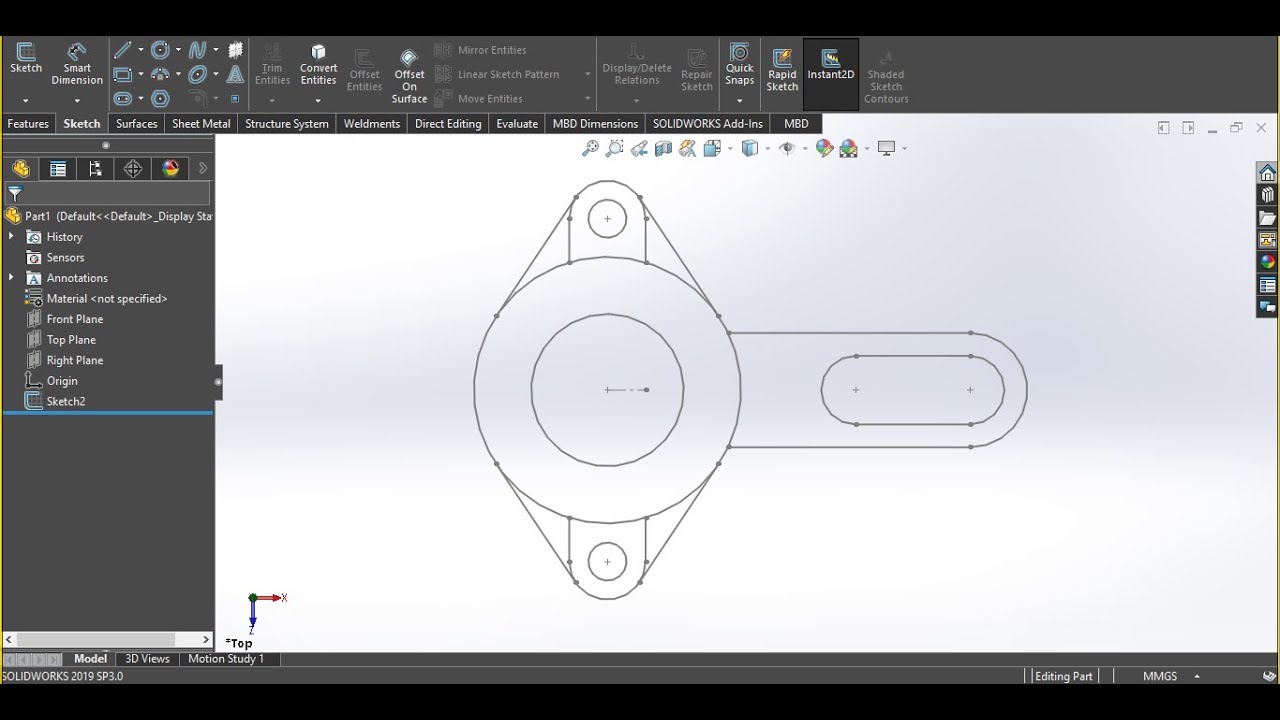
Task: Click Convert Entities tool
Action: (318, 64)
